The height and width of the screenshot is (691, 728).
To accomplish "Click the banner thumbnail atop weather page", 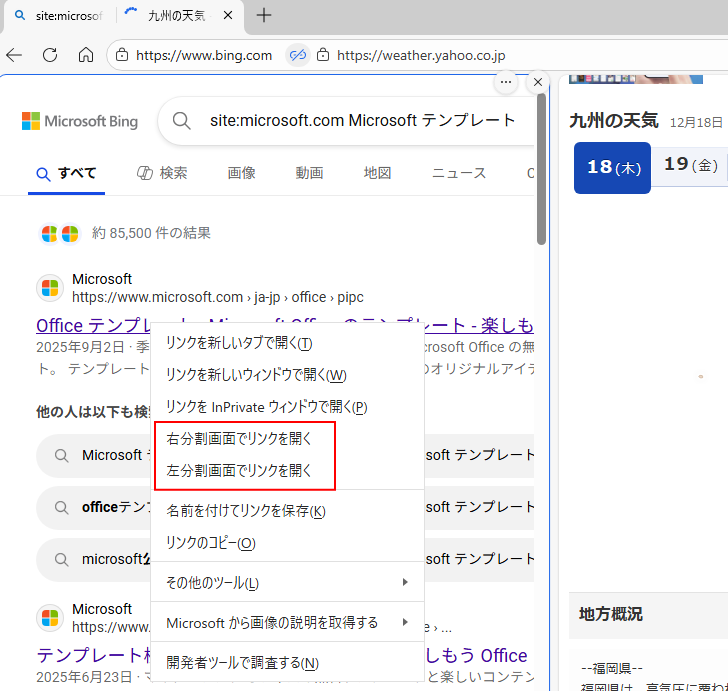I will (636, 79).
